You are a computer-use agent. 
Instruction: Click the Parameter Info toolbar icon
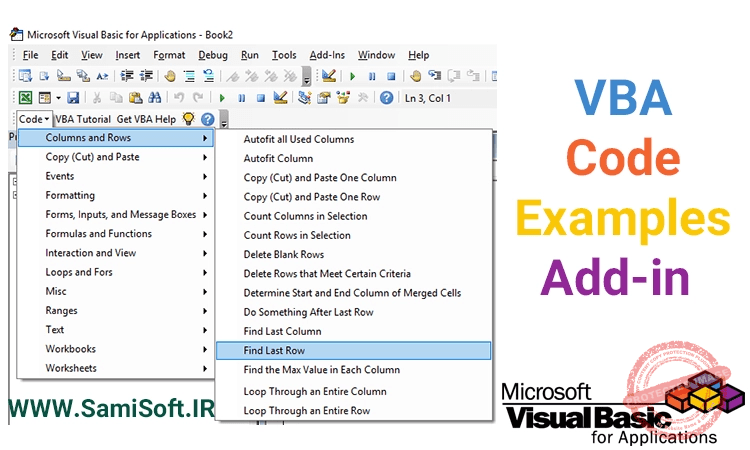tap(83, 76)
